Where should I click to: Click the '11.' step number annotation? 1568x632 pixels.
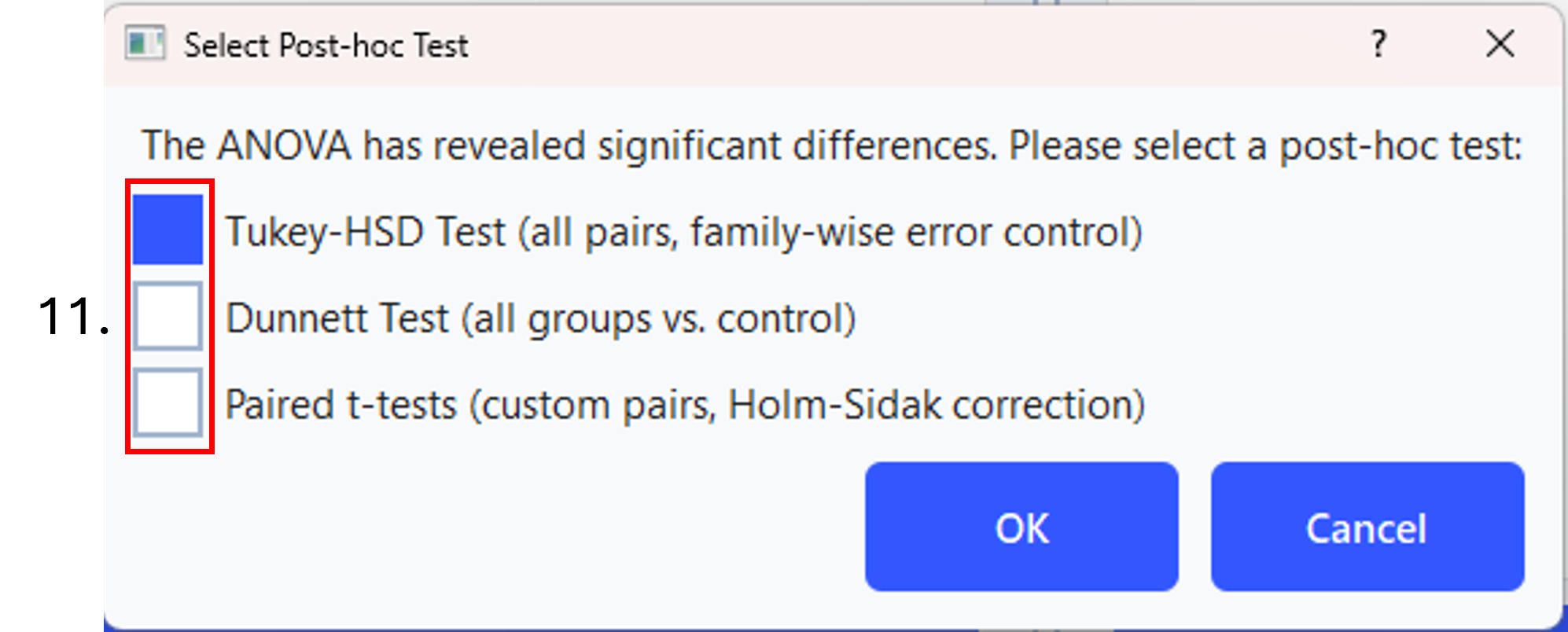tap(73, 316)
